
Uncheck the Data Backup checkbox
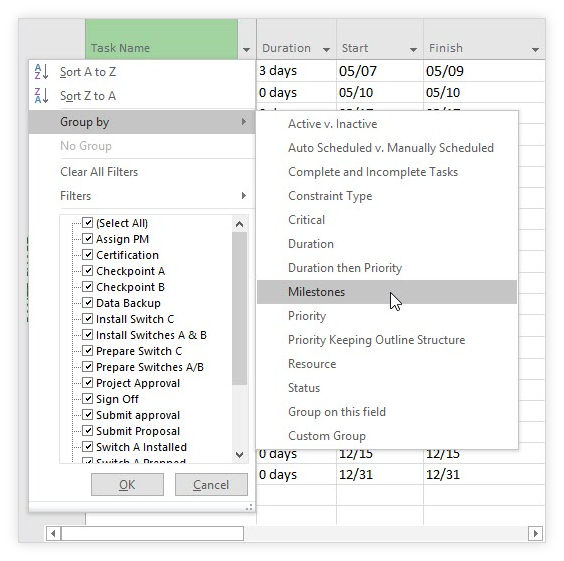87,302
